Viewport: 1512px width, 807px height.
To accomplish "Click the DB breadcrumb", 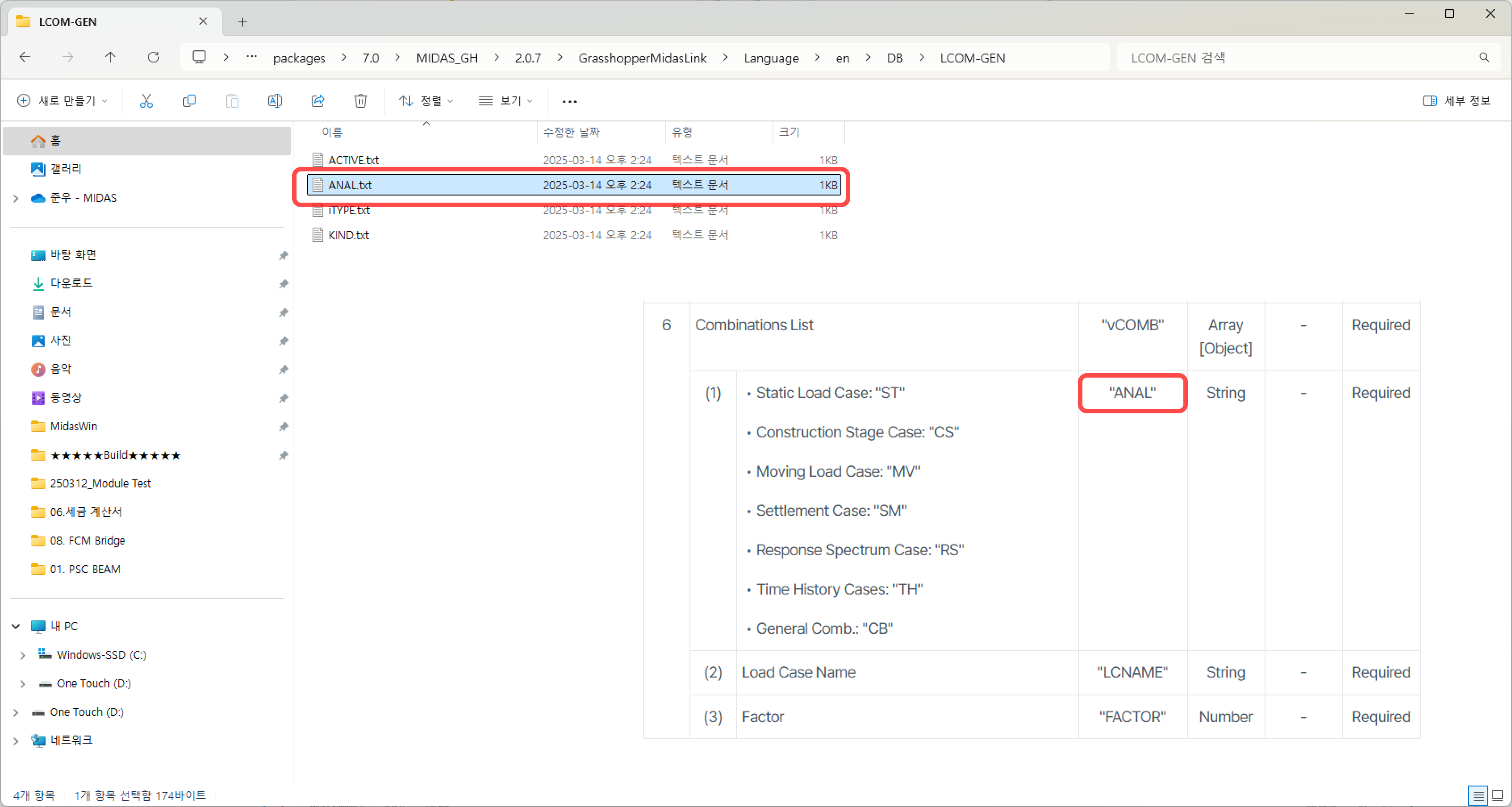I will tap(894, 58).
